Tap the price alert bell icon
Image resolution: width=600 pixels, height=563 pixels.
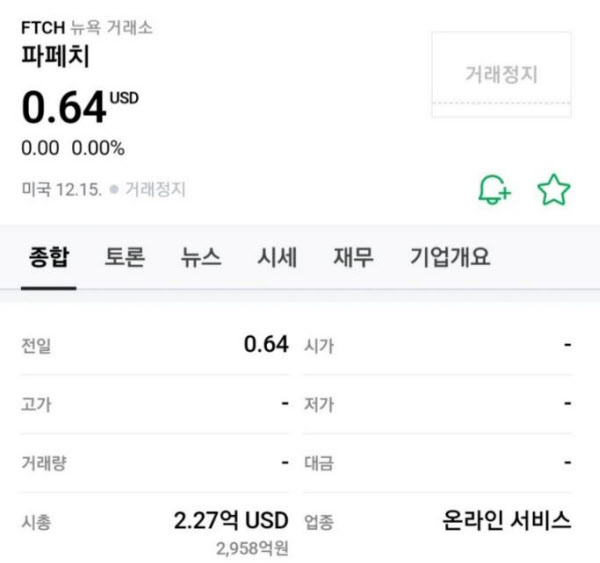494,190
